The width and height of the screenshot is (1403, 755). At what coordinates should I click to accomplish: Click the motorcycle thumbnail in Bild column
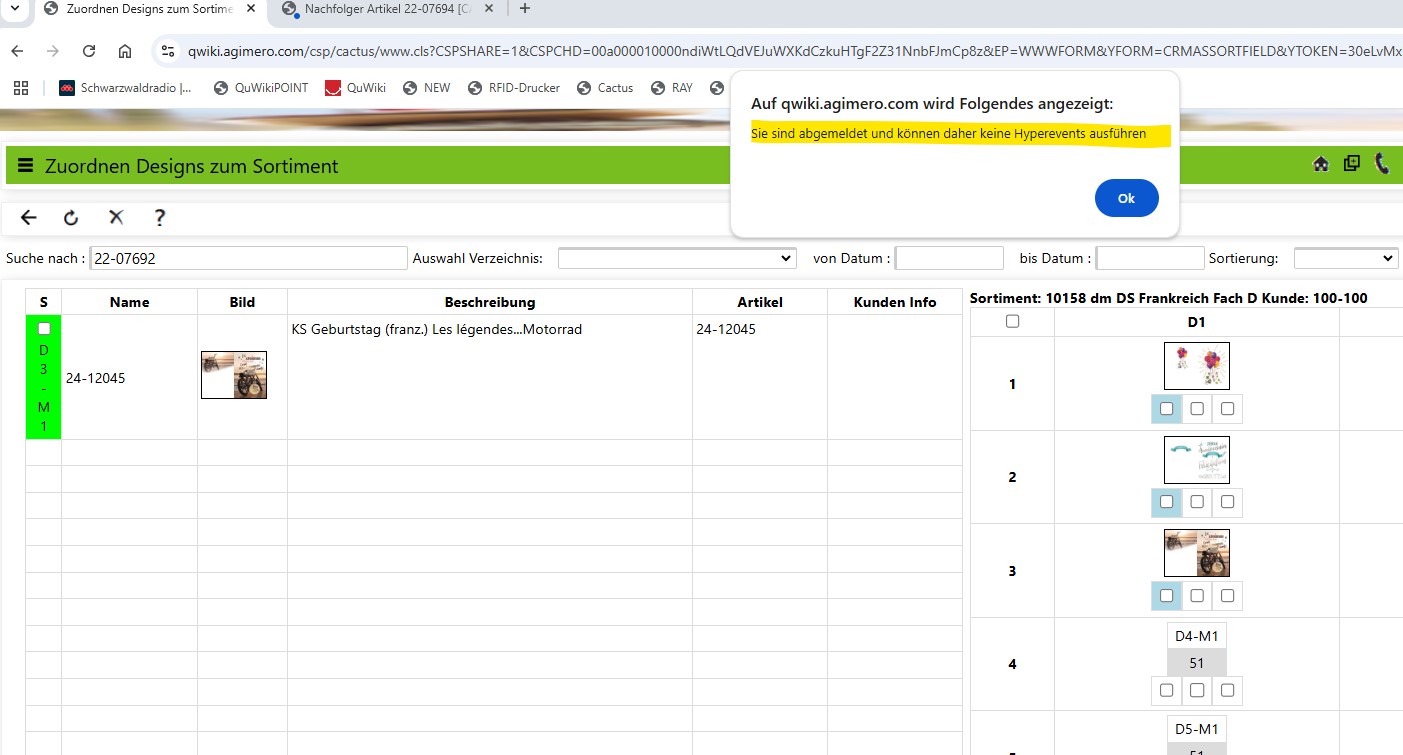234,375
